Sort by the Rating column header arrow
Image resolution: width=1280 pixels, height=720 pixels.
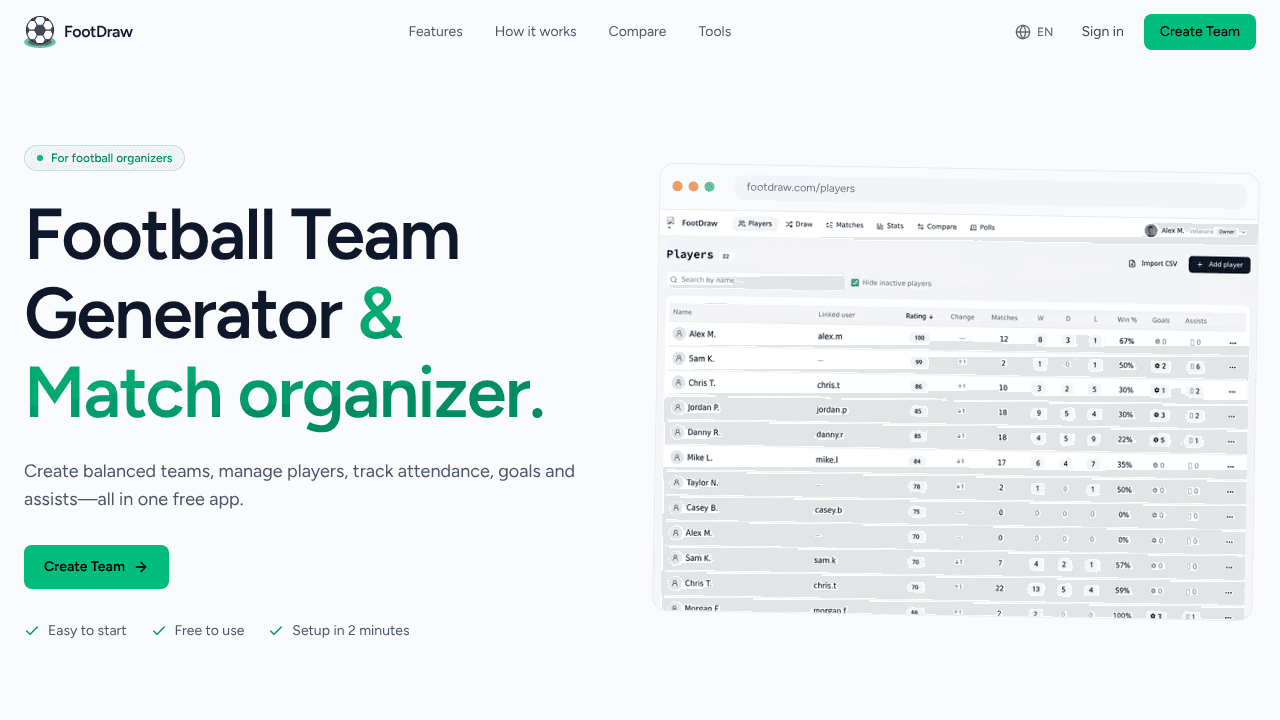932,317
